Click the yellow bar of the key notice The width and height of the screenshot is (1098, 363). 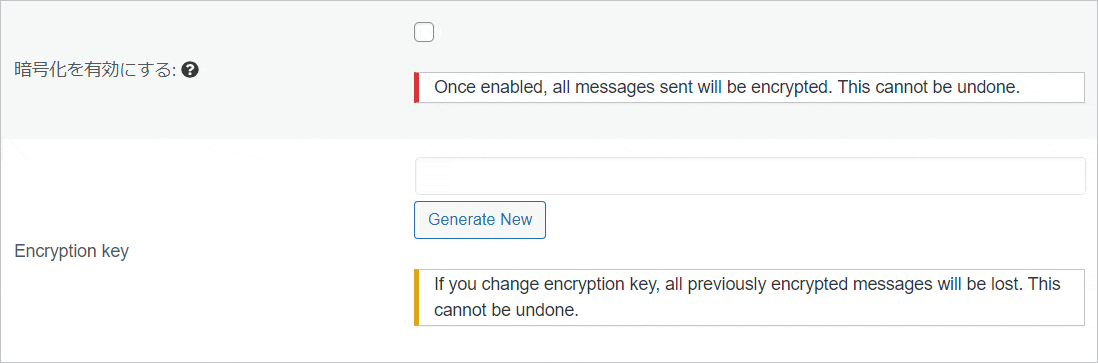pos(416,297)
